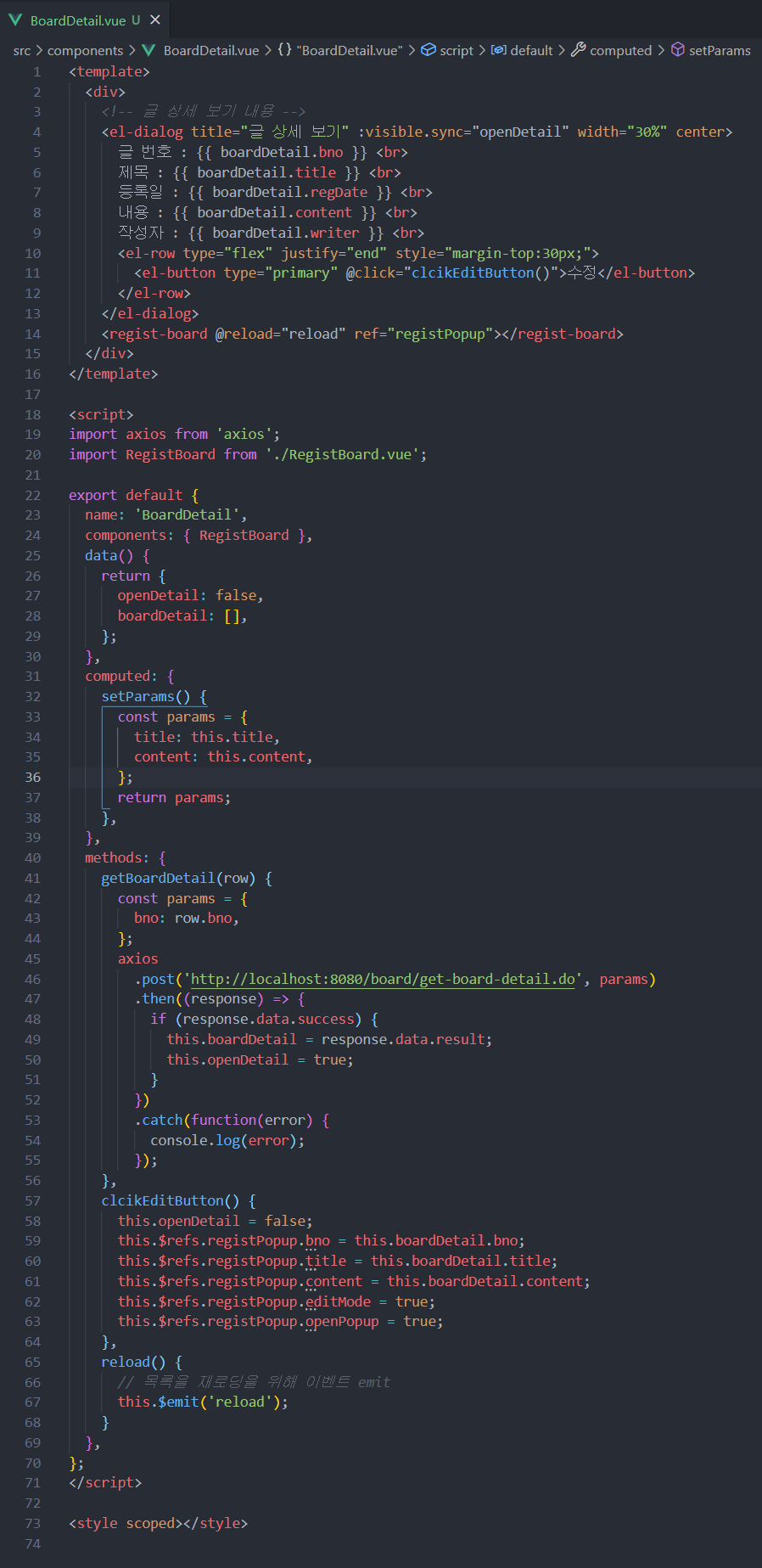Click this.title on line 34
This screenshot has height=1568, width=762.
pyautogui.click(x=232, y=738)
